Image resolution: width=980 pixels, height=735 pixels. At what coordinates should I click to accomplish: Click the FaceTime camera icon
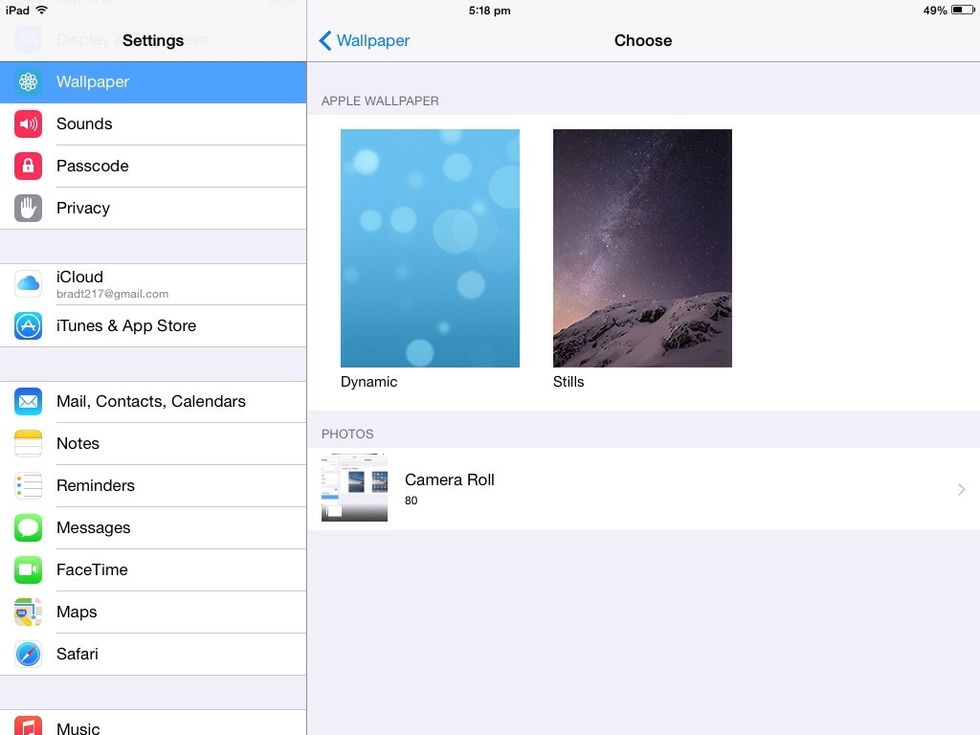coord(28,569)
